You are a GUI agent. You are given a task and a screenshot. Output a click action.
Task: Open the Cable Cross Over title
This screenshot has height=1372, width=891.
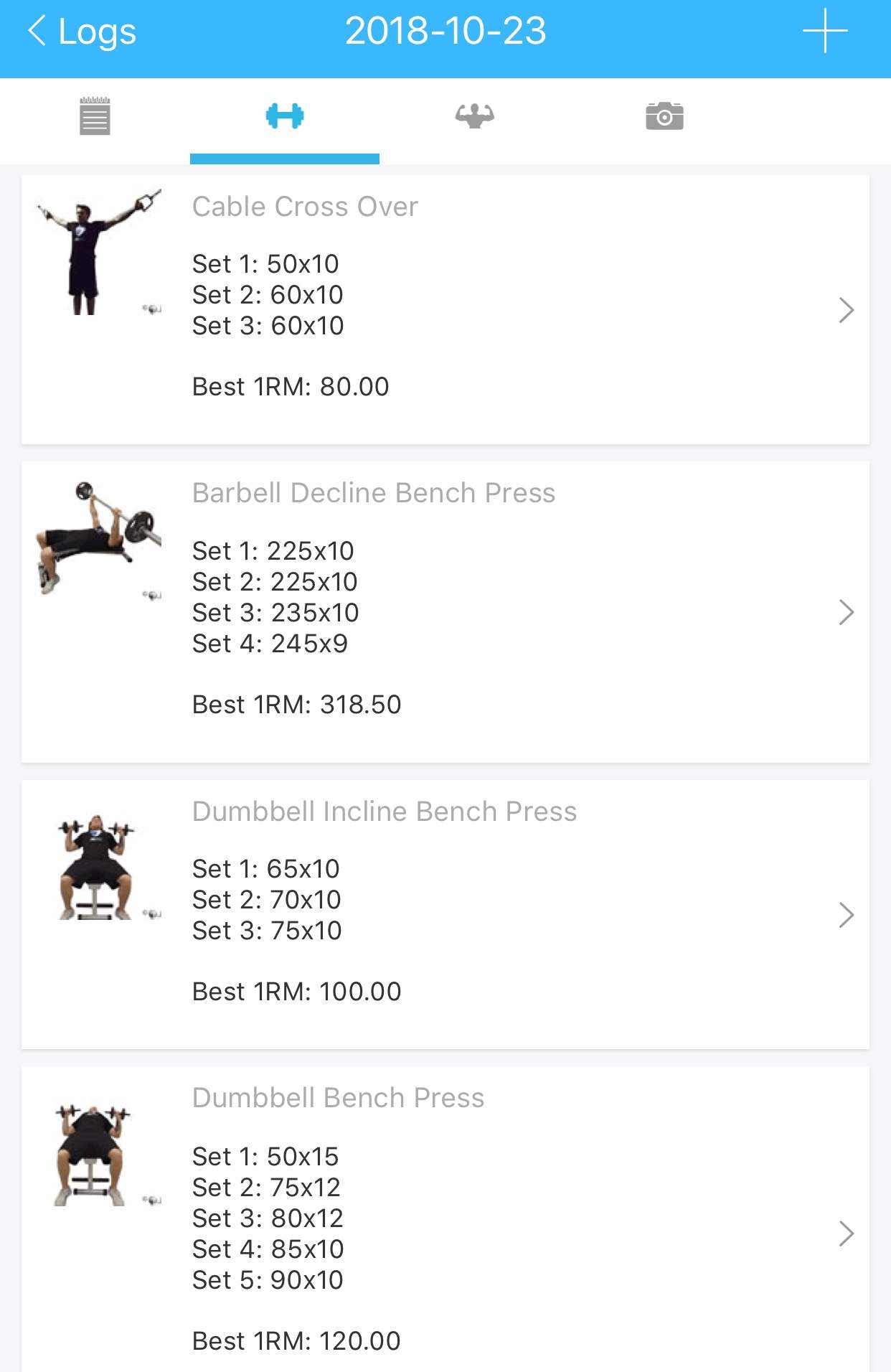(x=305, y=207)
